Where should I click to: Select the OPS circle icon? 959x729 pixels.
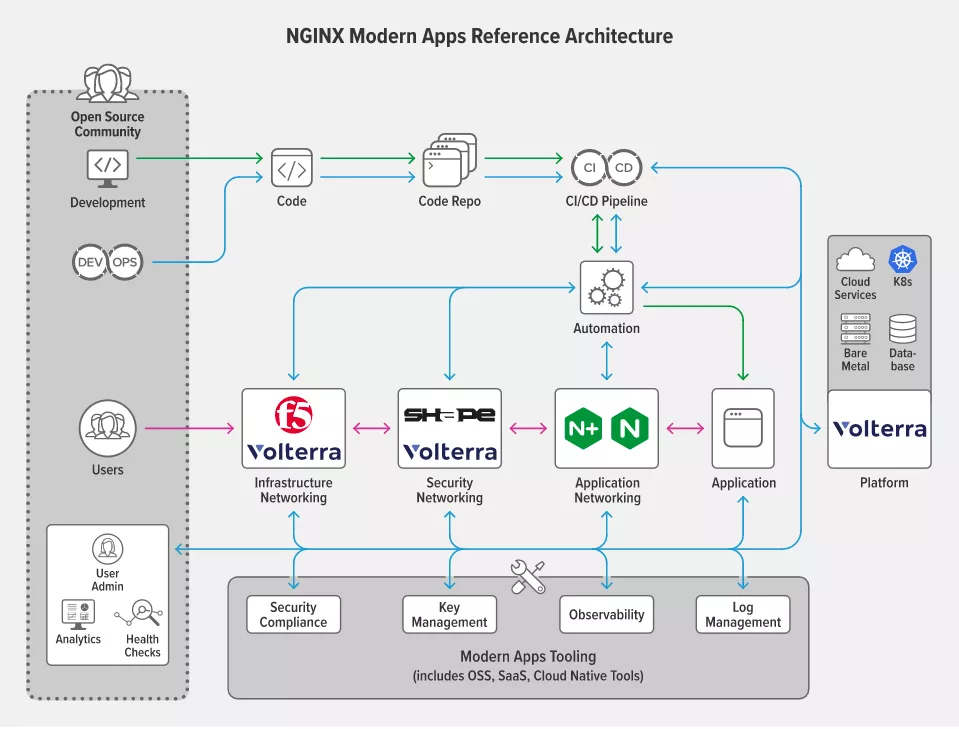pos(125,262)
